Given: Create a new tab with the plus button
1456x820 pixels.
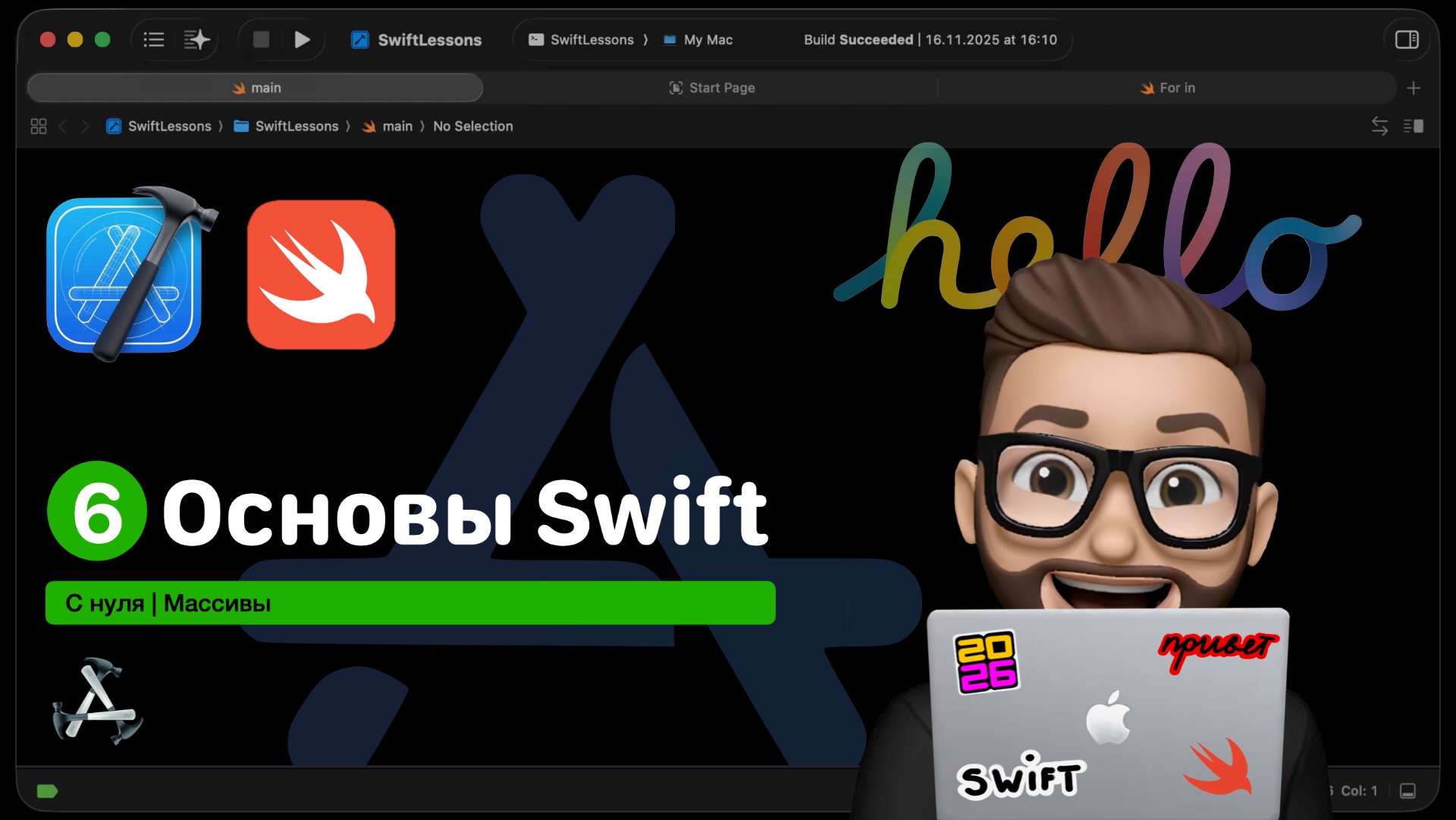Looking at the screenshot, I should pyautogui.click(x=1414, y=87).
